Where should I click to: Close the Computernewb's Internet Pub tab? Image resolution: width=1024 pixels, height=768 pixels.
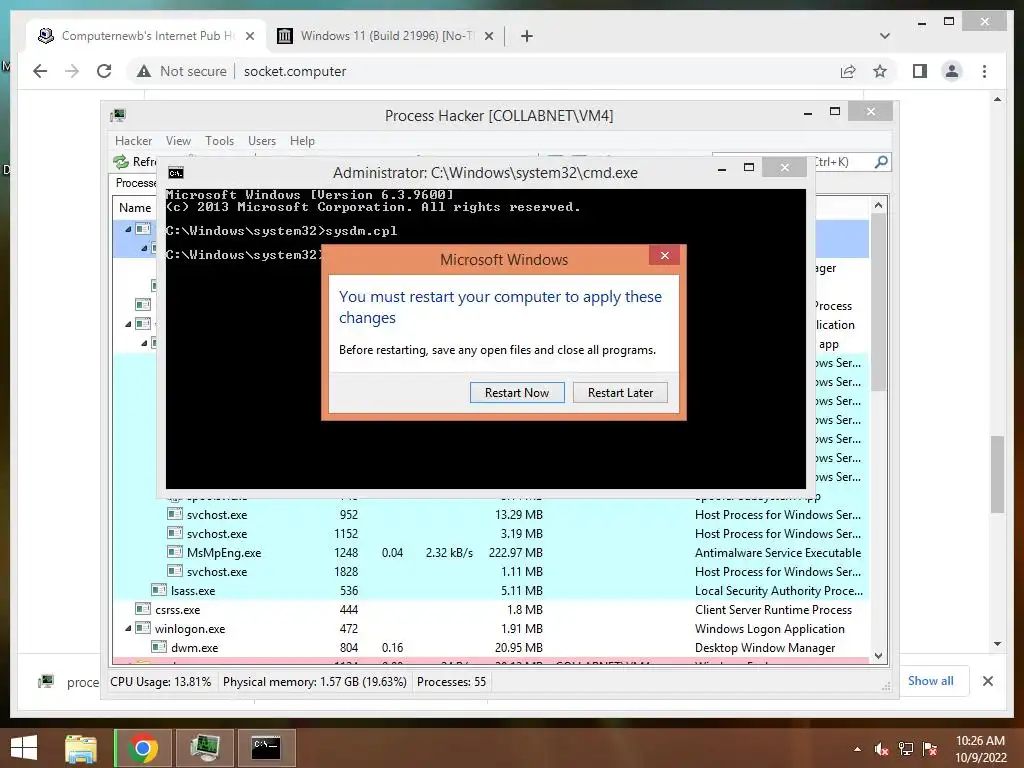[249, 36]
